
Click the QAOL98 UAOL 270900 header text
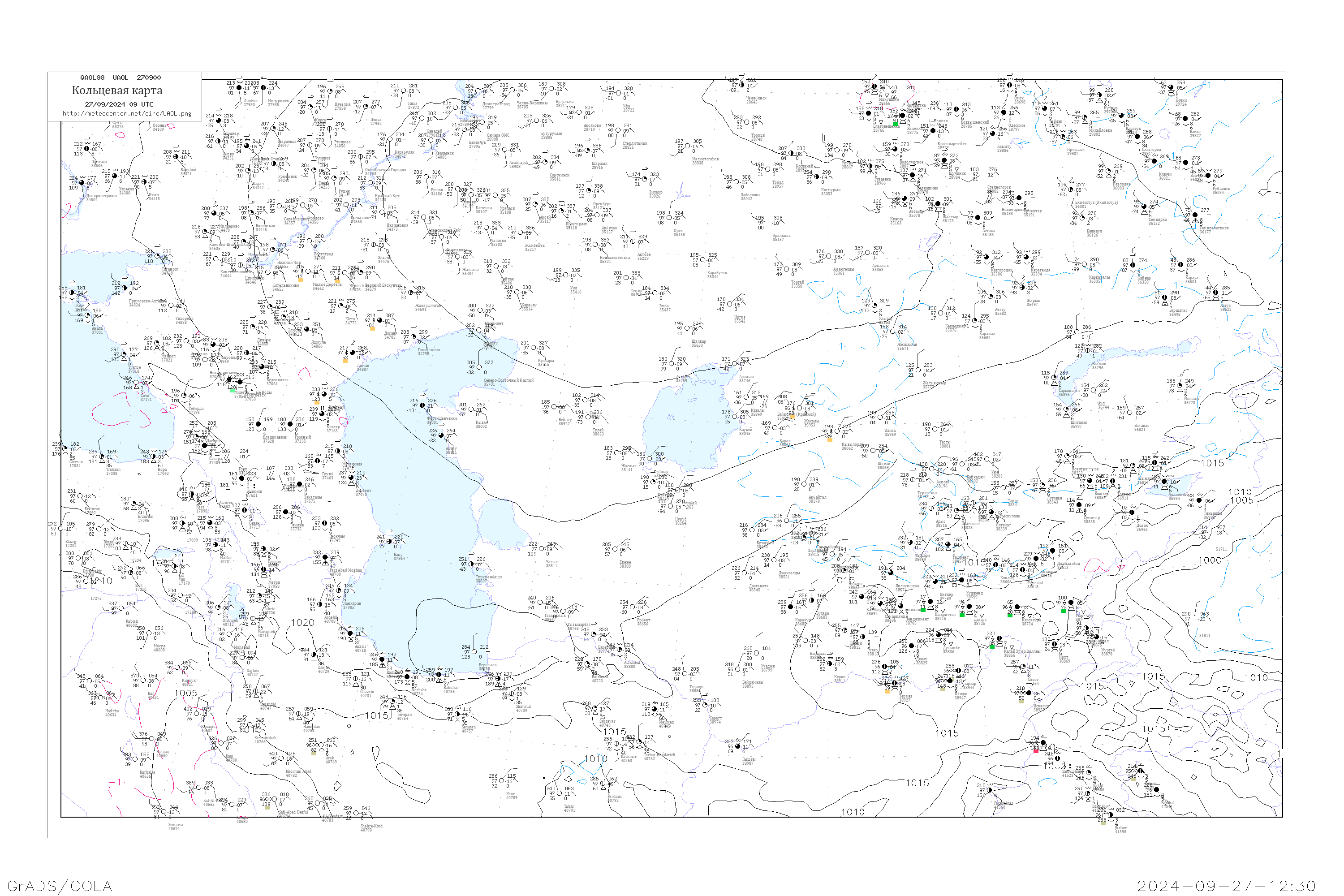pyautogui.click(x=121, y=78)
